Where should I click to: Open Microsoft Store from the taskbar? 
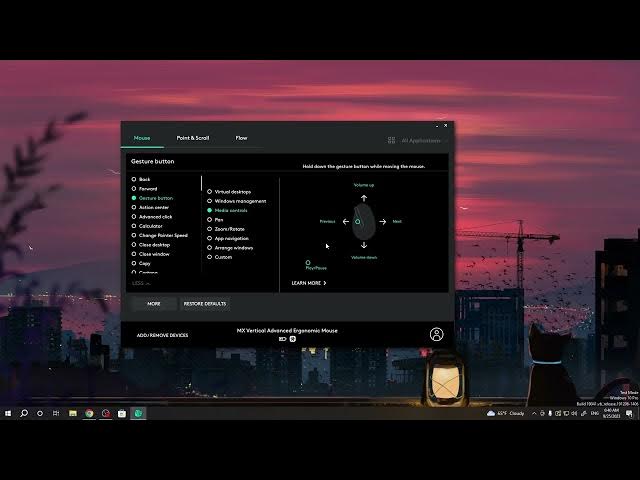[x=122, y=413]
